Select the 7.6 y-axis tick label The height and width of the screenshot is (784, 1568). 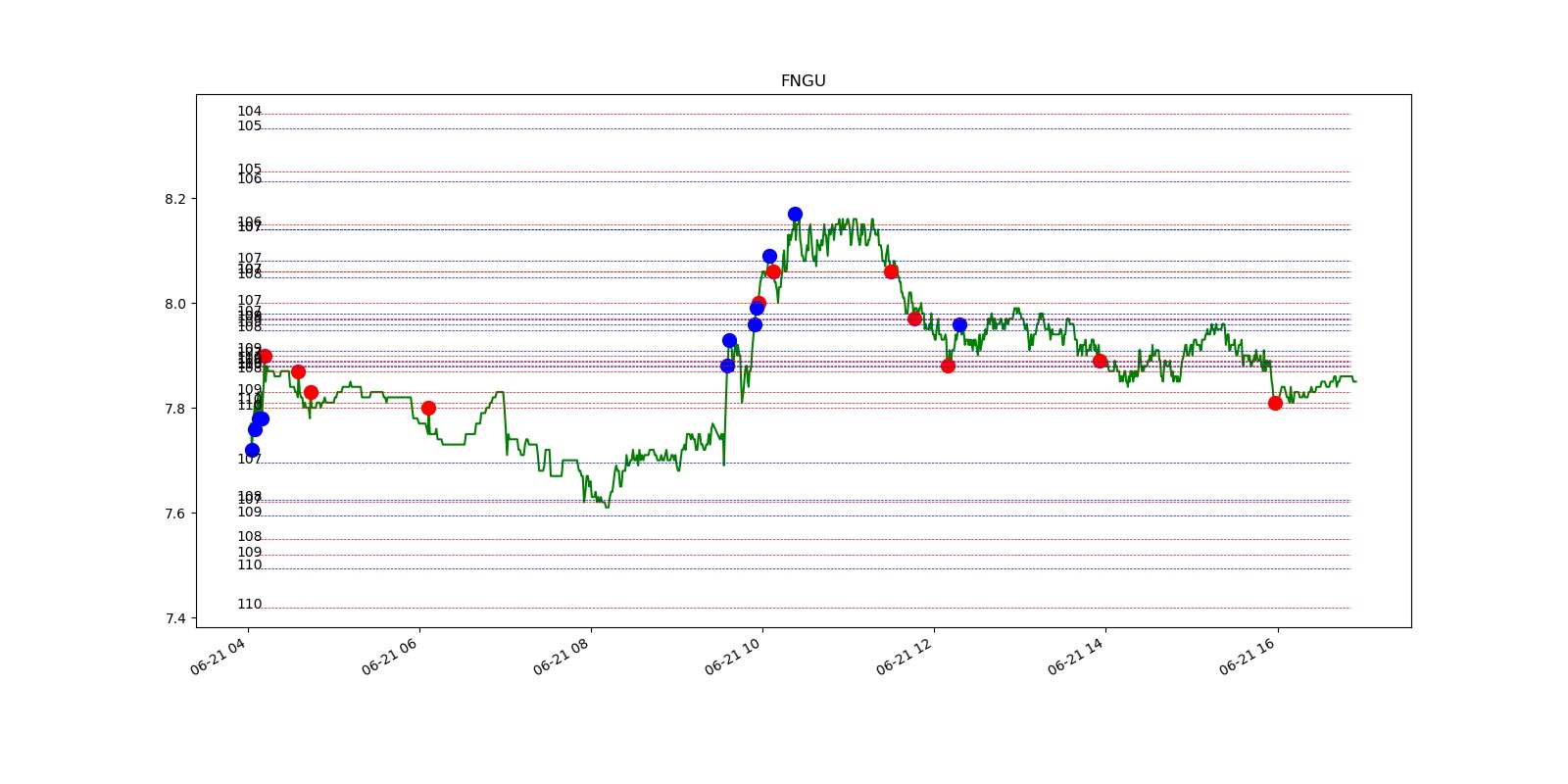(174, 514)
